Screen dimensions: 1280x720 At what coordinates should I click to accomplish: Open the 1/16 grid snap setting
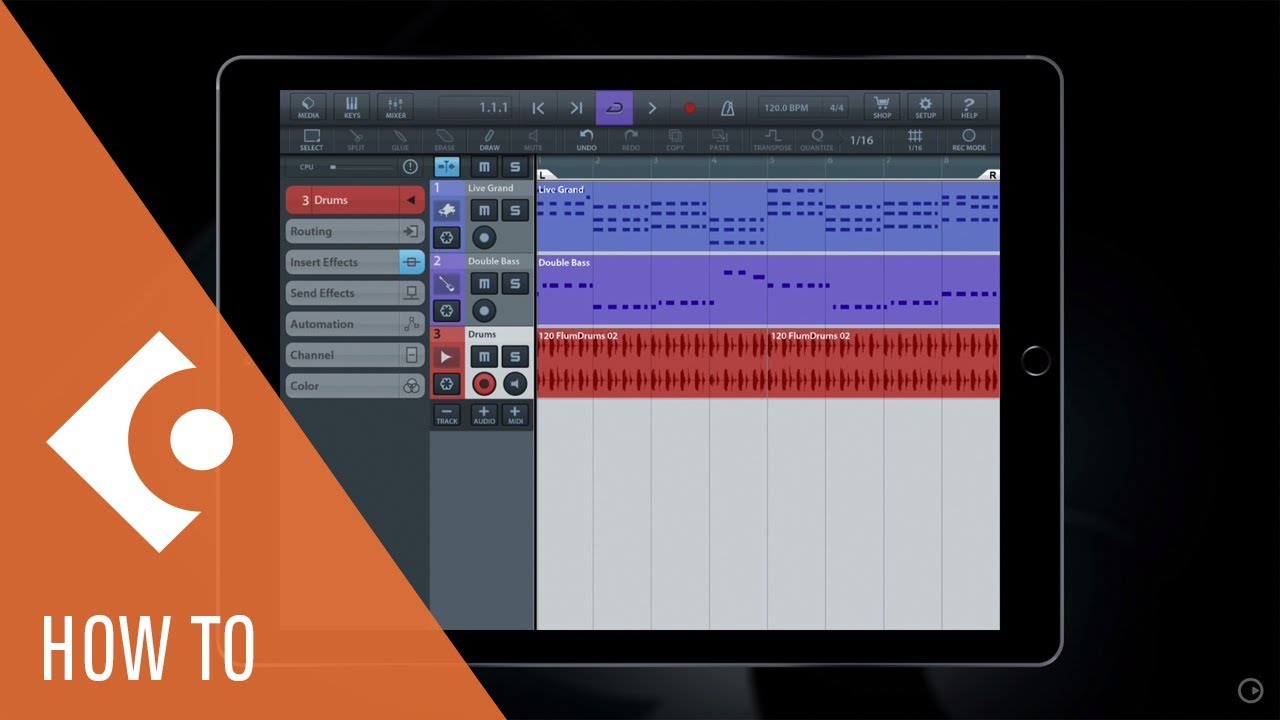click(915, 140)
